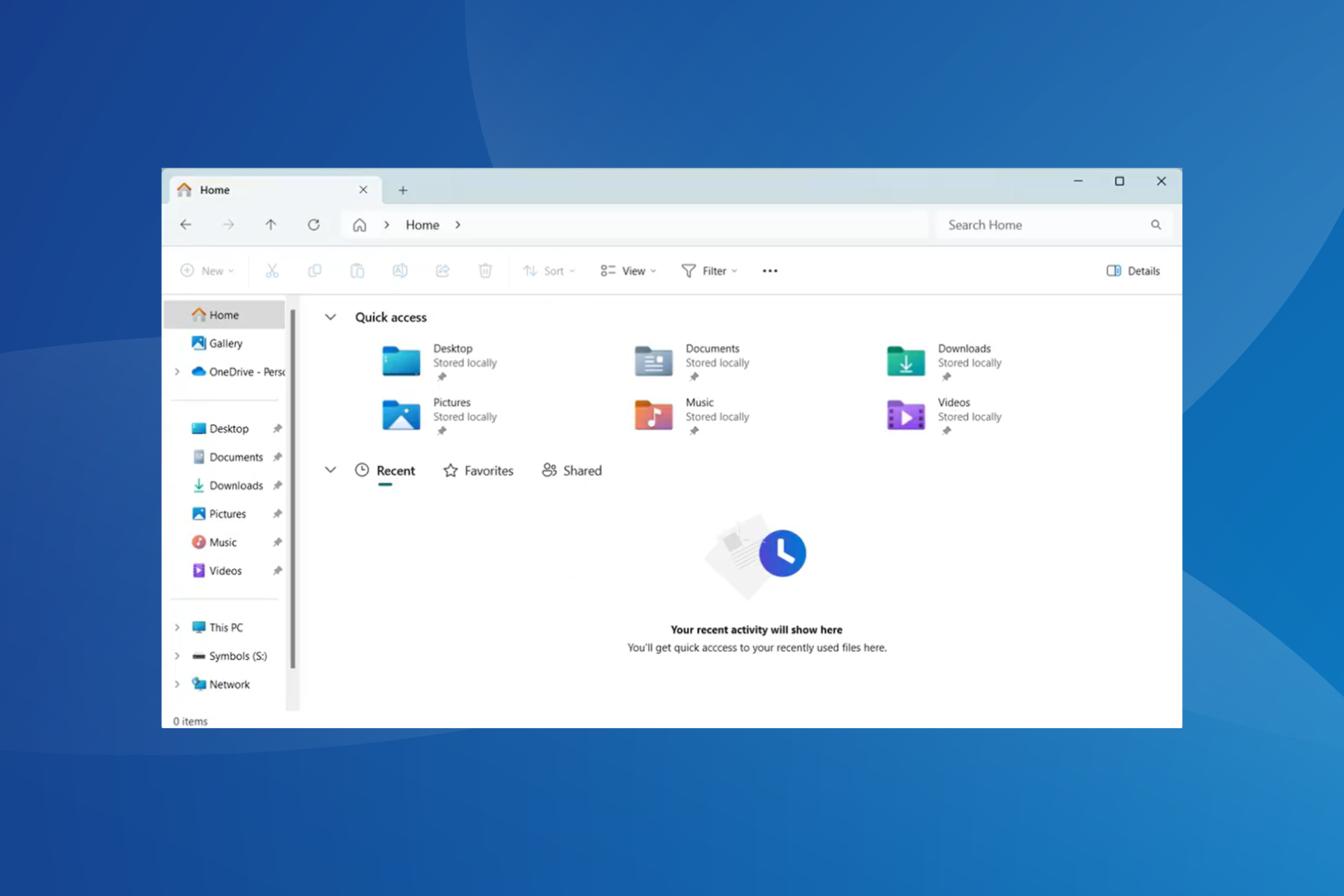The height and width of the screenshot is (896, 1344).
Task: Go back with the back arrow
Action: pyautogui.click(x=185, y=225)
